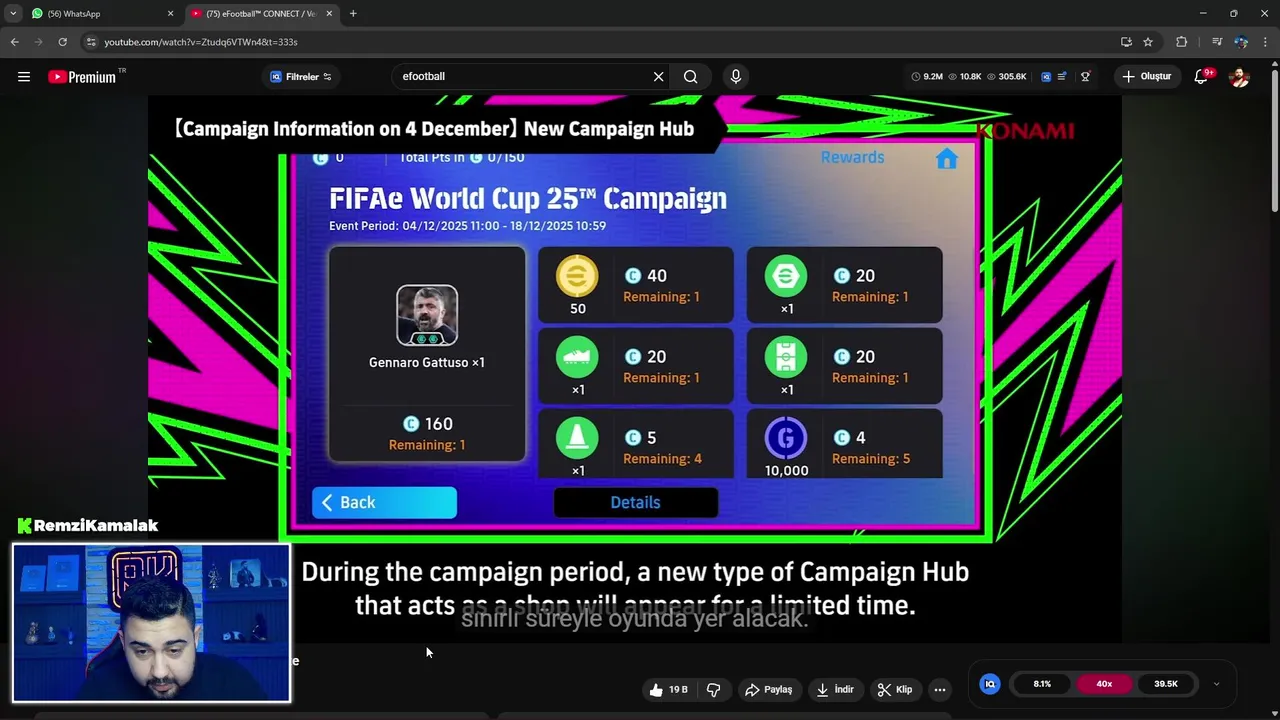Go back in browser history
Viewport: 1280px width, 720px height.
(14, 42)
